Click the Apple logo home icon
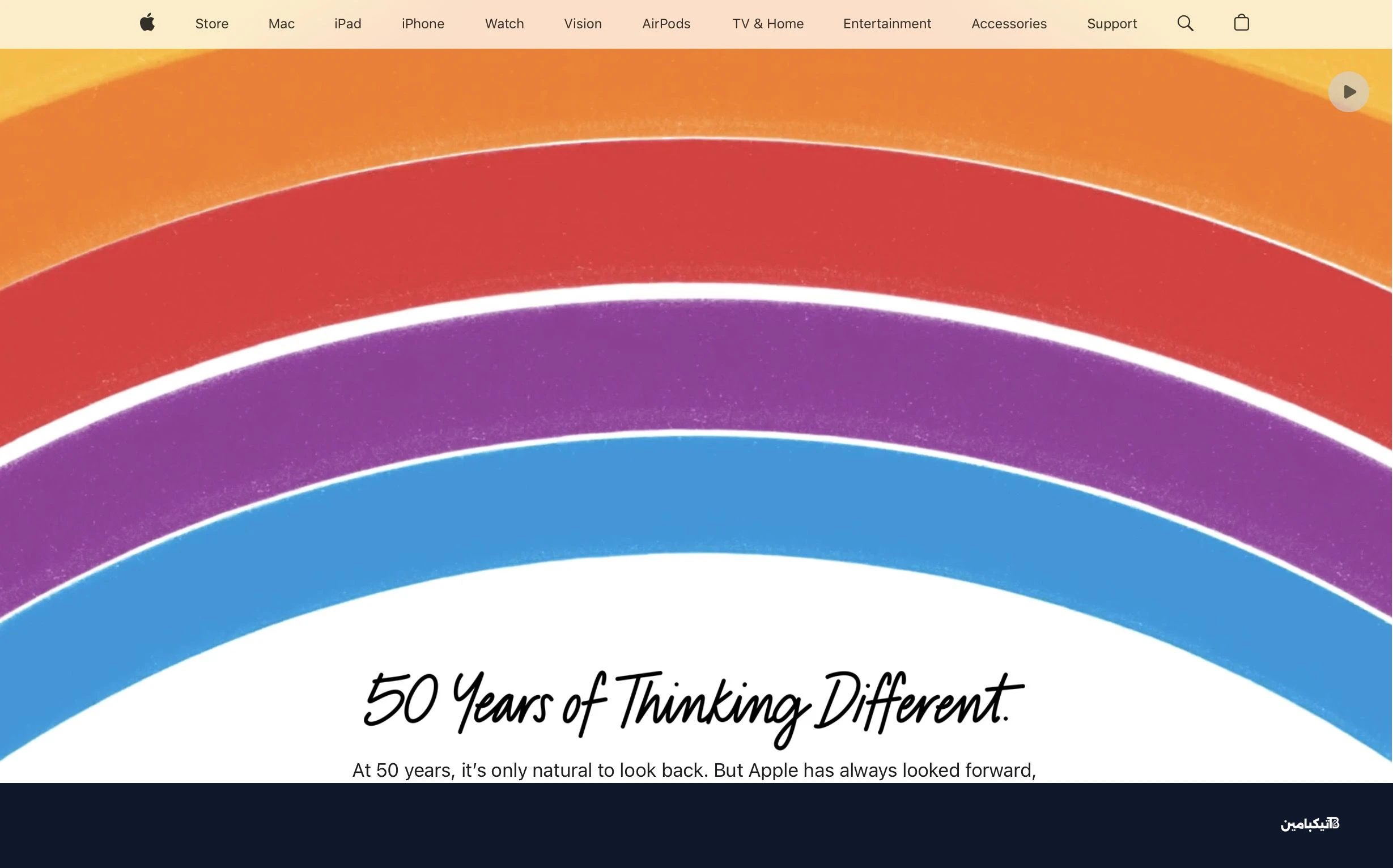This screenshot has width=1393, height=868. pyautogui.click(x=147, y=23)
